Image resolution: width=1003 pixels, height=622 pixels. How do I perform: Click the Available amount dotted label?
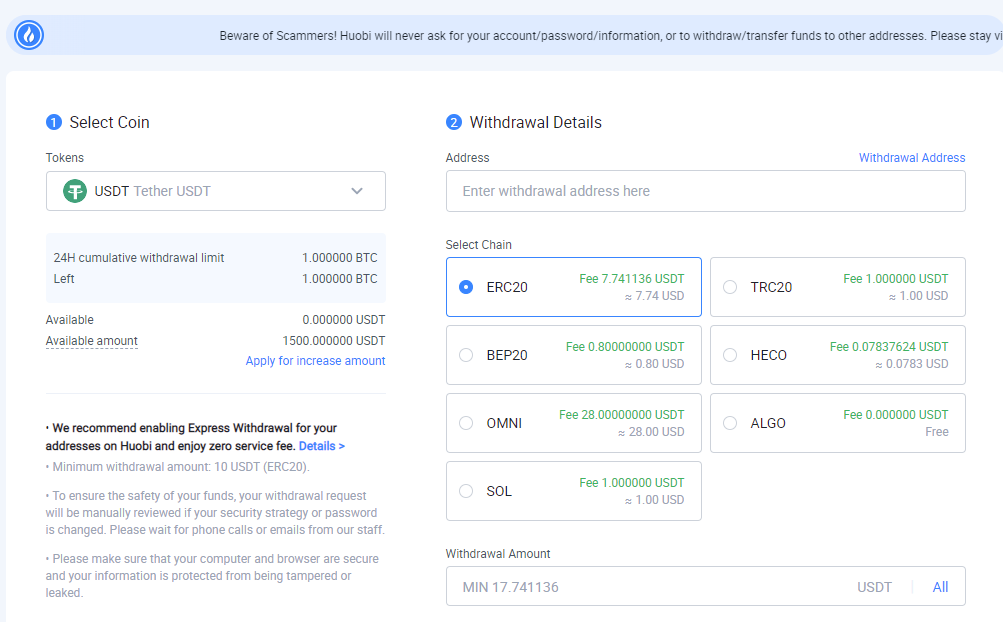tap(91, 341)
